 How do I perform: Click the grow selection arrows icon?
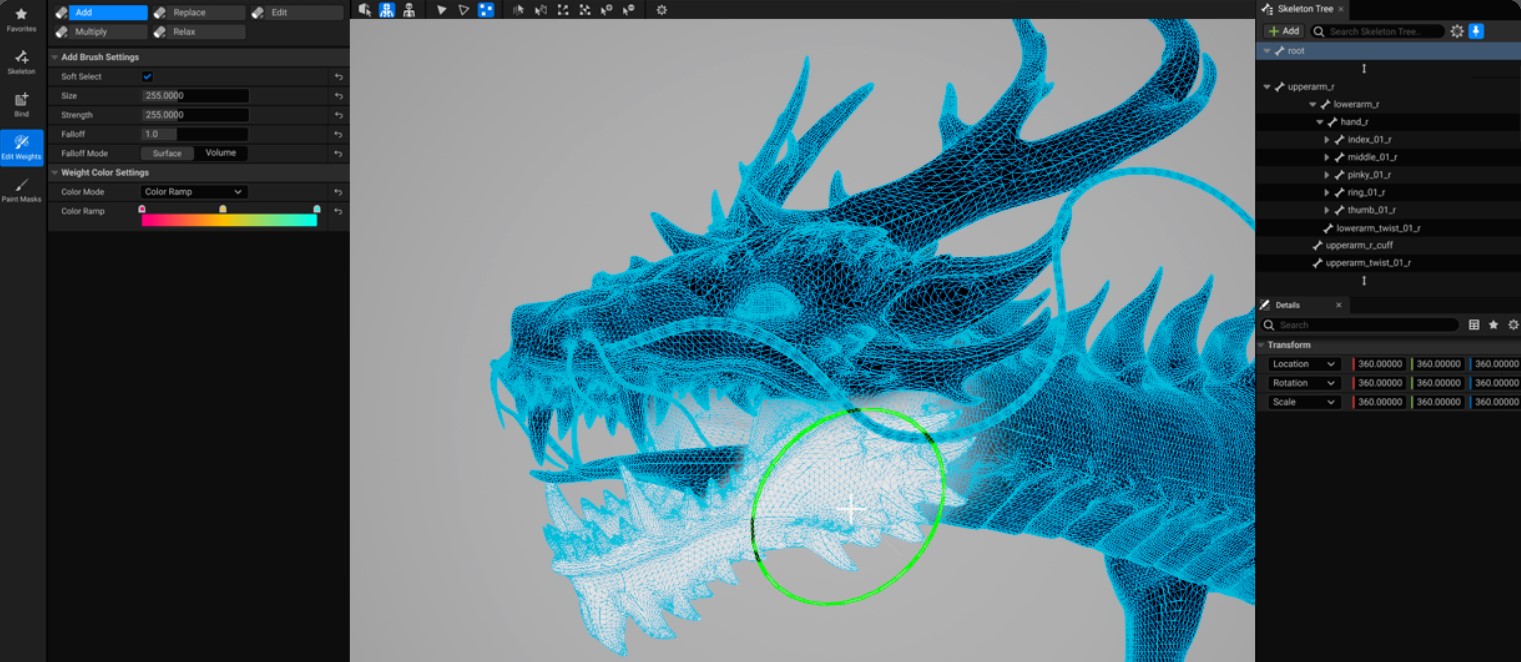pyautogui.click(x=563, y=10)
